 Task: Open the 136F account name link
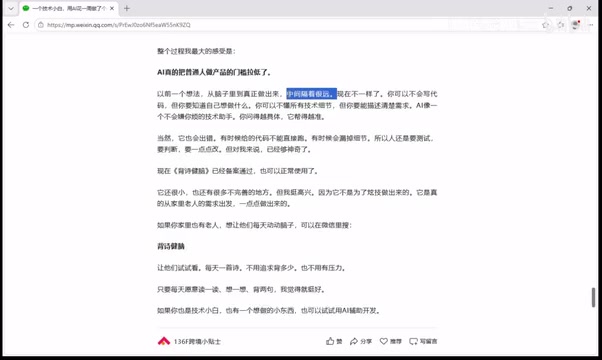pos(197,342)
